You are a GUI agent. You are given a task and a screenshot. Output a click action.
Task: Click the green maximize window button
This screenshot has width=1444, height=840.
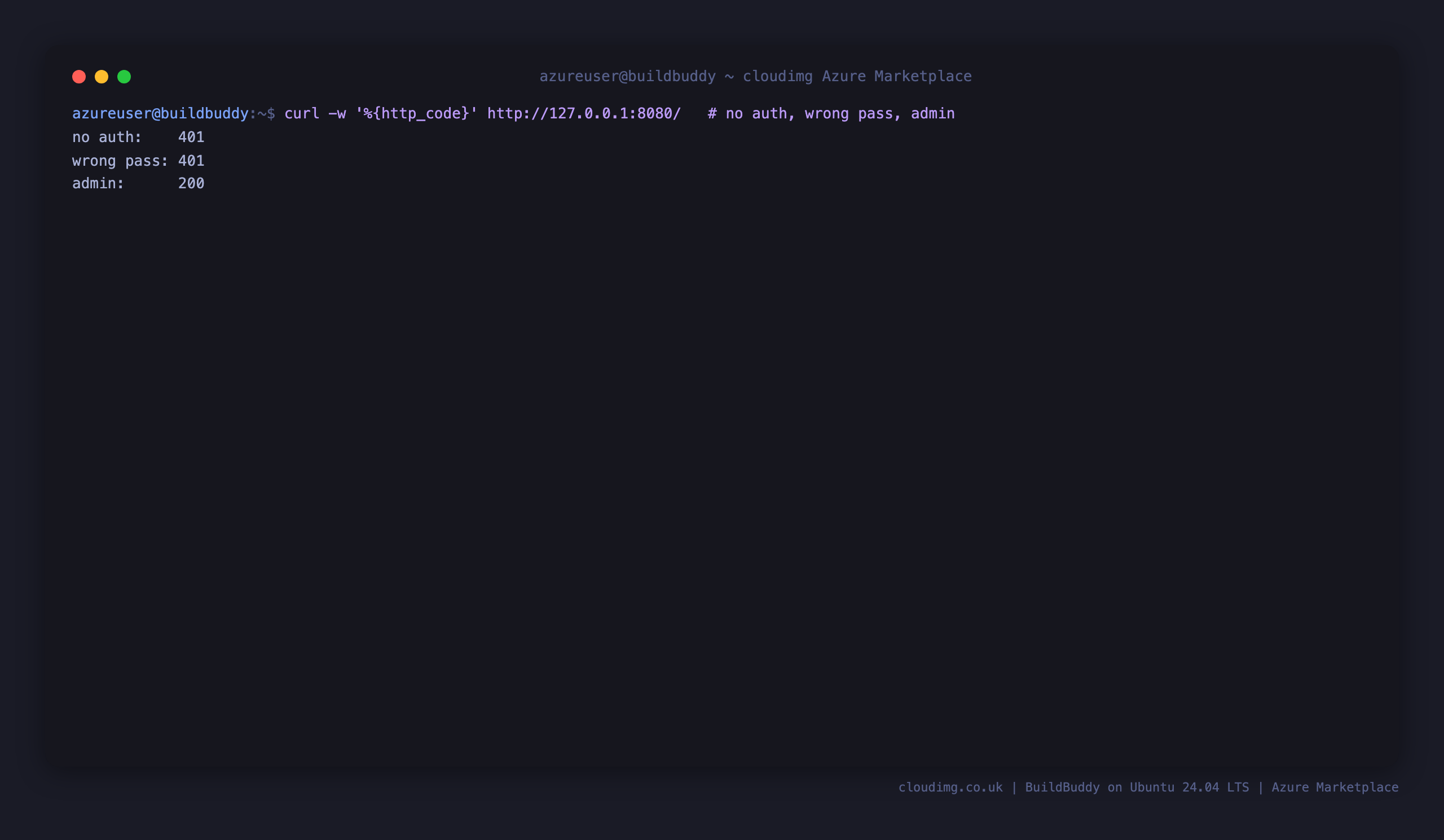(124, 77)
